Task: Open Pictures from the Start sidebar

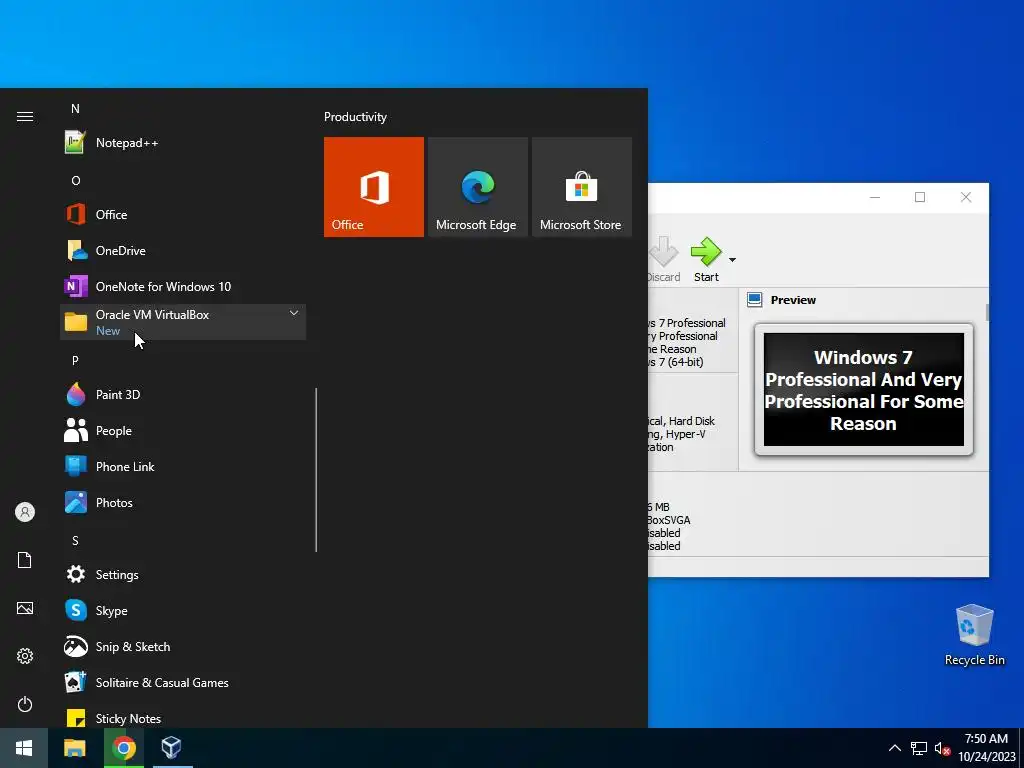Action: pos(25,608)
